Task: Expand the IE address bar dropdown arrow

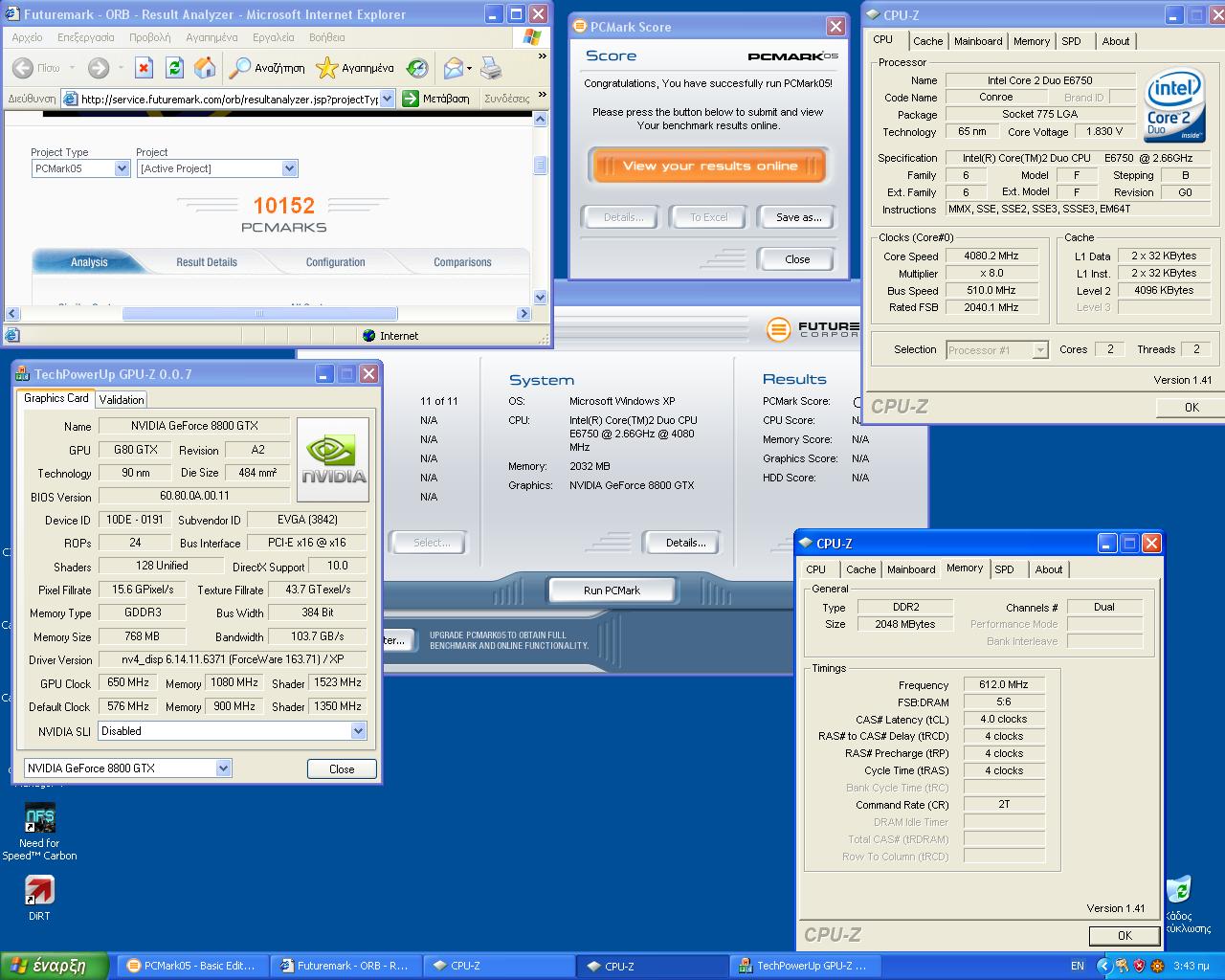Action: click(x=387, y=99)
